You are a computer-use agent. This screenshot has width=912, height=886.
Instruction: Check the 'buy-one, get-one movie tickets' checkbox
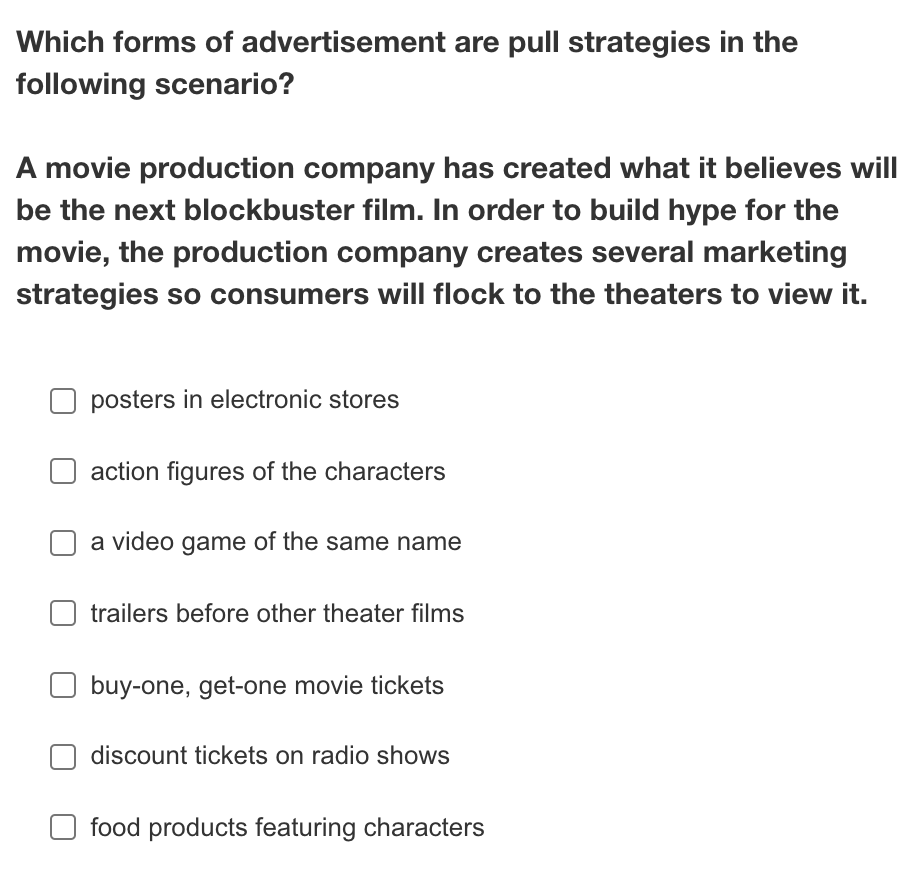63,685
